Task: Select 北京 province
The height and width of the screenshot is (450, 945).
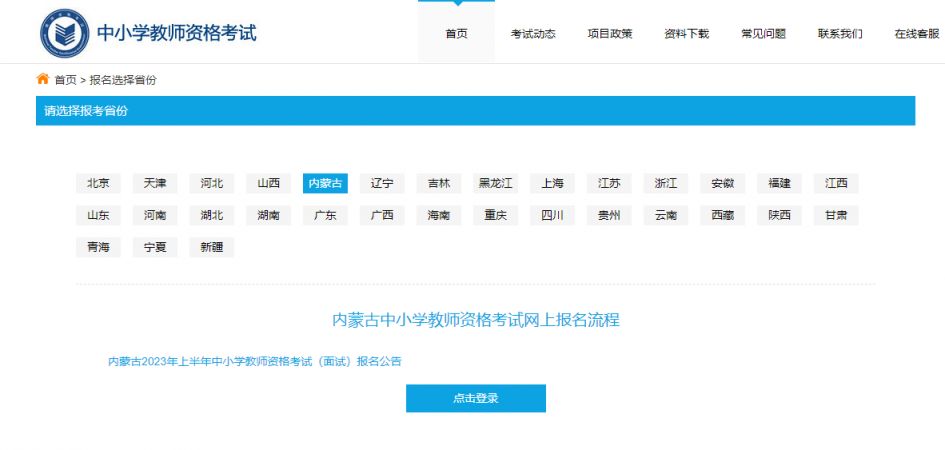Action: tap(98, 183)
